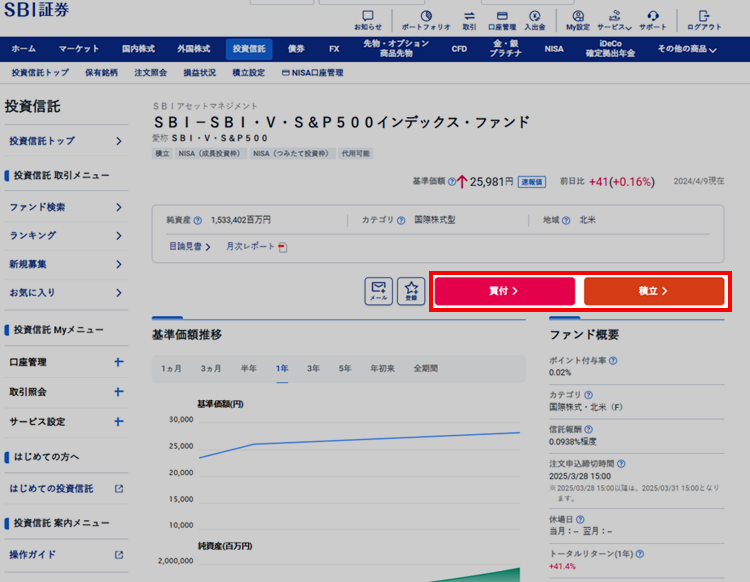Screen dimensions: 750x582
Task: Expand the サービス menu icon
Action: (614, 21)
